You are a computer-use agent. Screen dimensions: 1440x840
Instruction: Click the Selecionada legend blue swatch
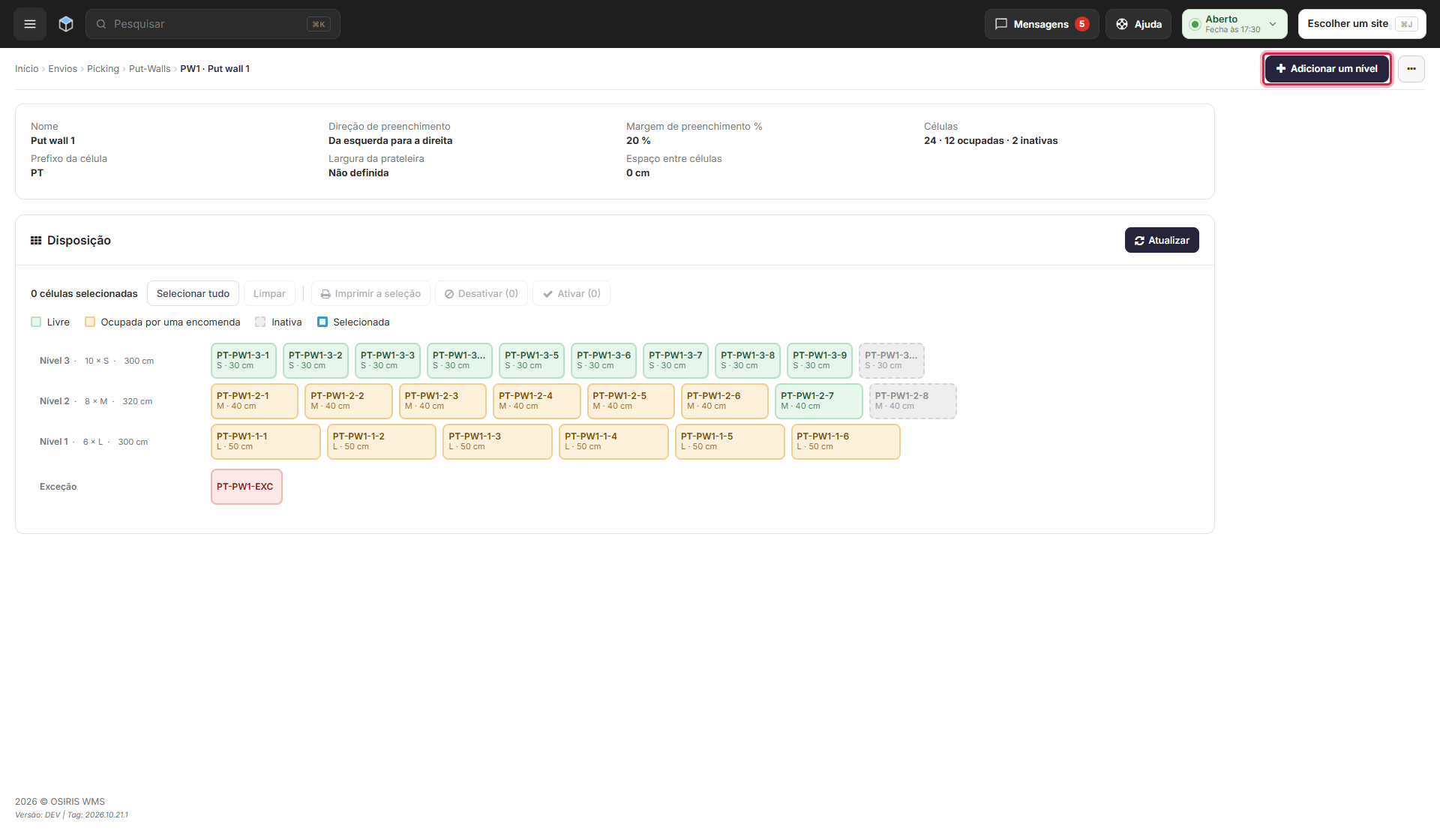[322, 322]
